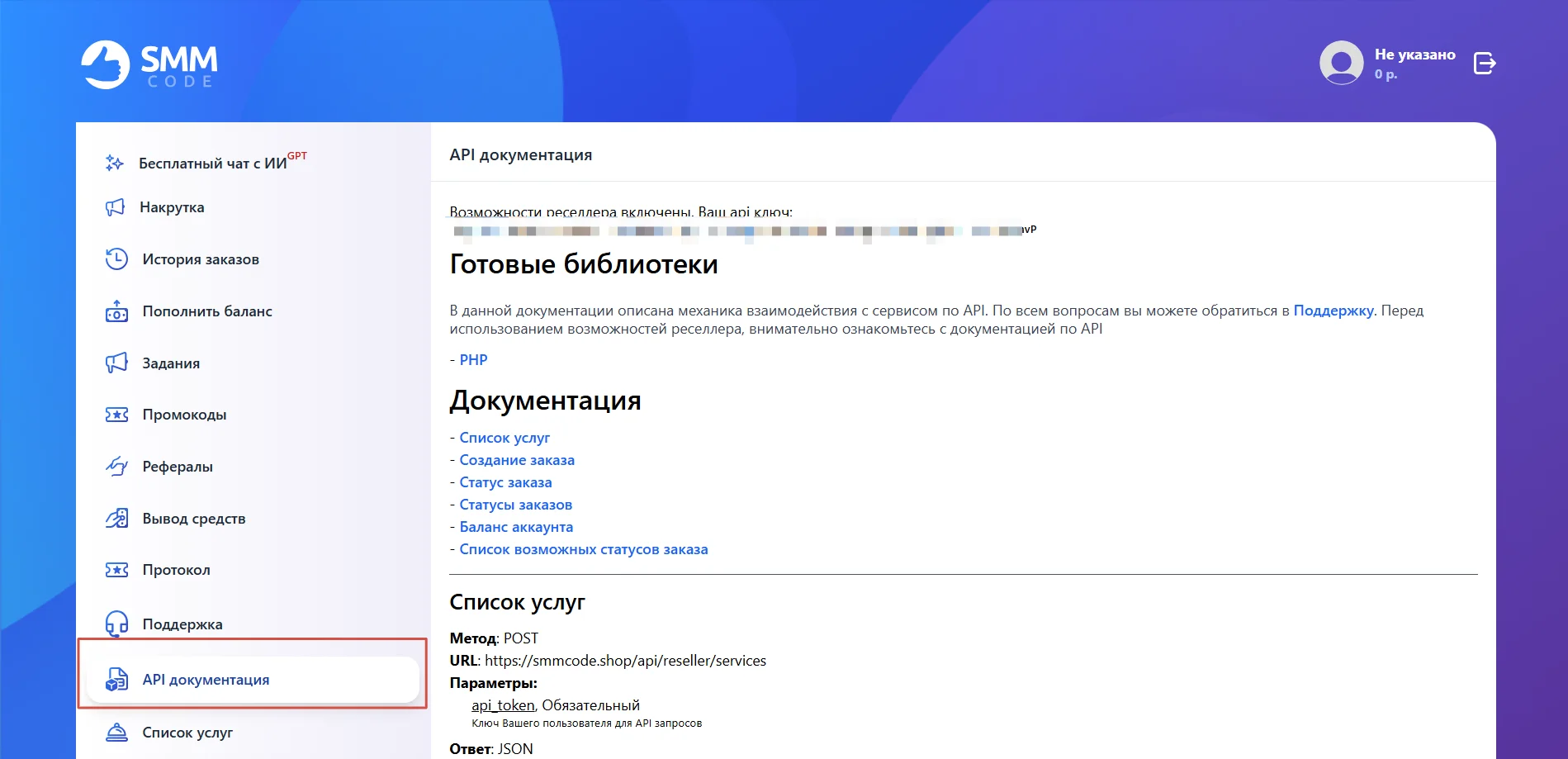
Task: Click the clock icon for История заказов
Action: click(116, 259)
